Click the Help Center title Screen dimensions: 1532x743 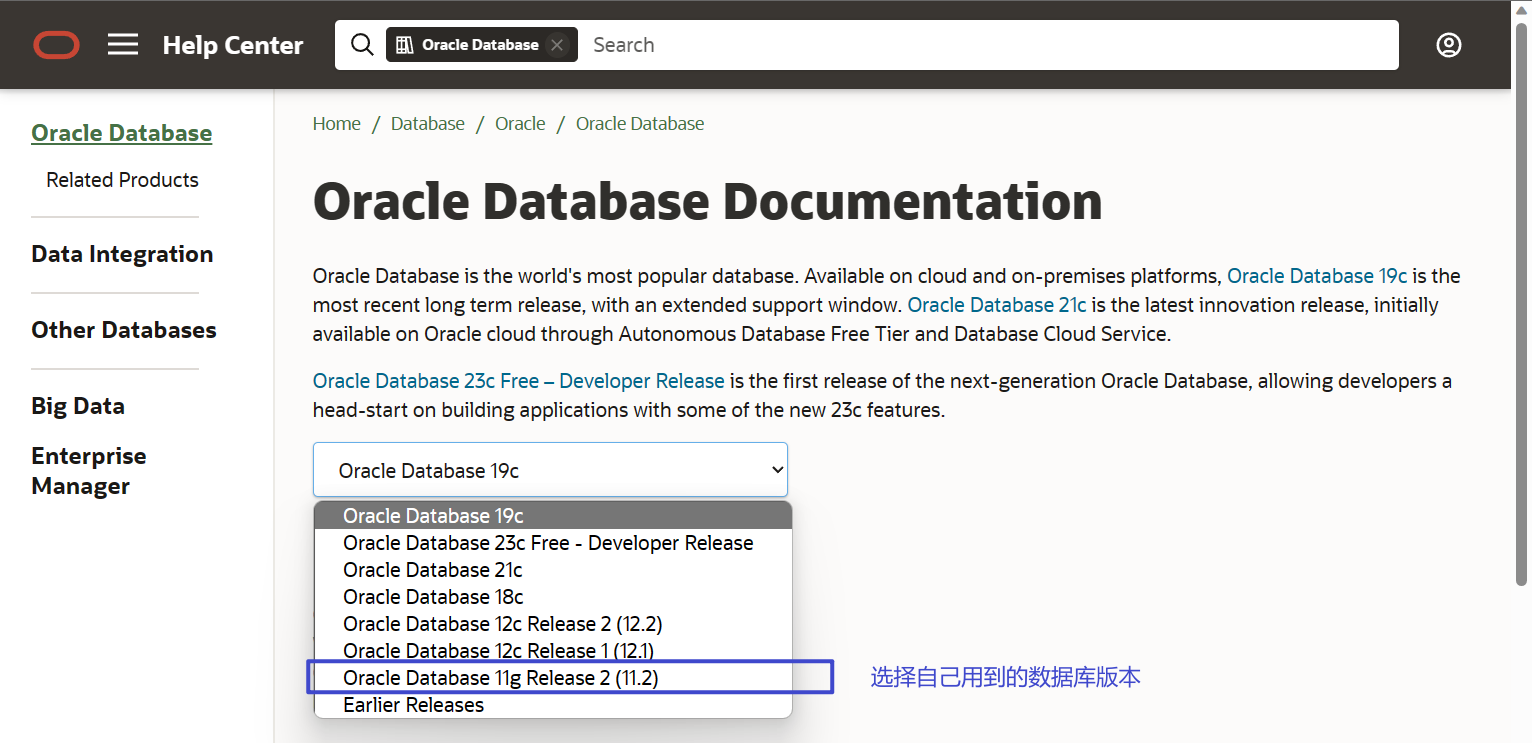[x=233, y=45]
